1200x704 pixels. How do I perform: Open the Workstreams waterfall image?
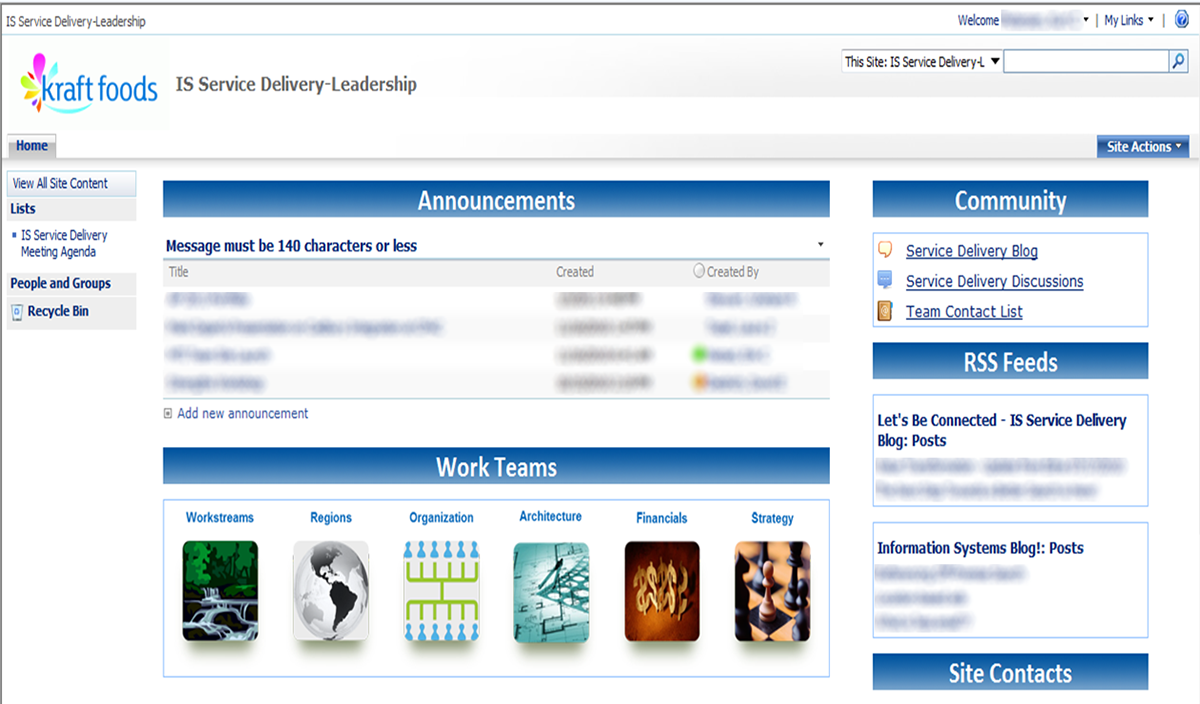coord(220,591)
